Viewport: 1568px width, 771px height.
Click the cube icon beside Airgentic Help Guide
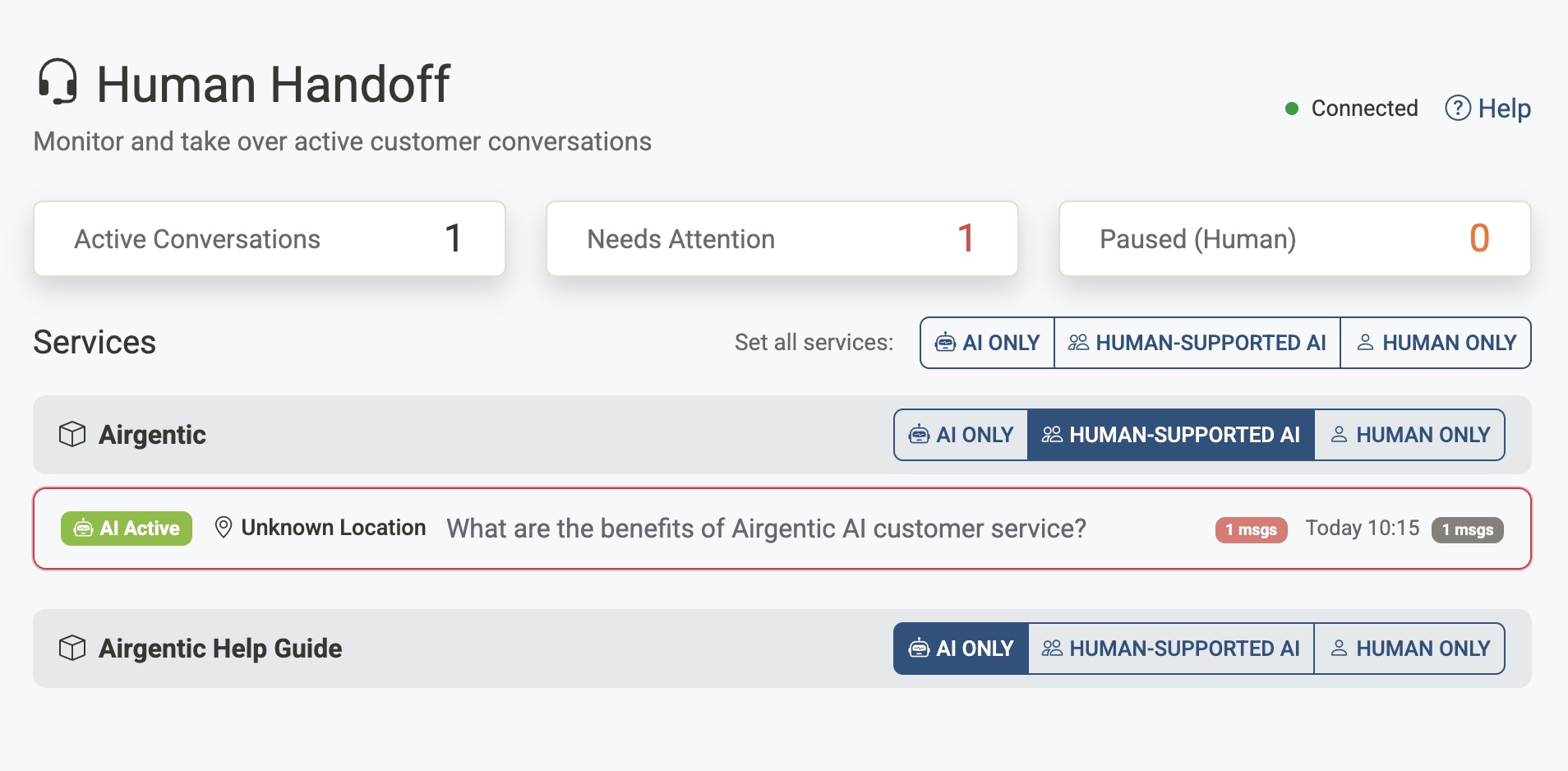[72, 648]
